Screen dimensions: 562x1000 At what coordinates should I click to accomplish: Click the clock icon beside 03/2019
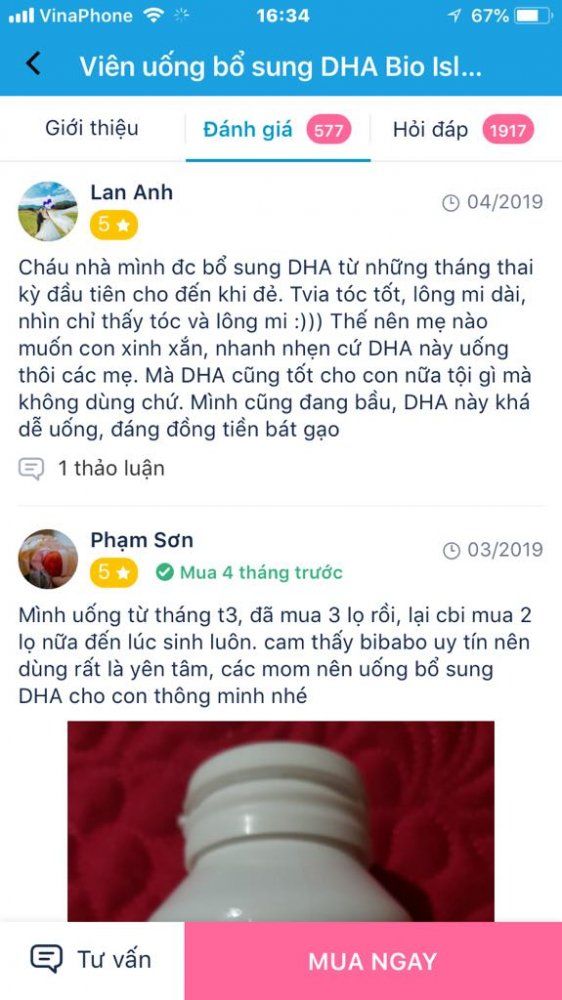coord(450,550)
